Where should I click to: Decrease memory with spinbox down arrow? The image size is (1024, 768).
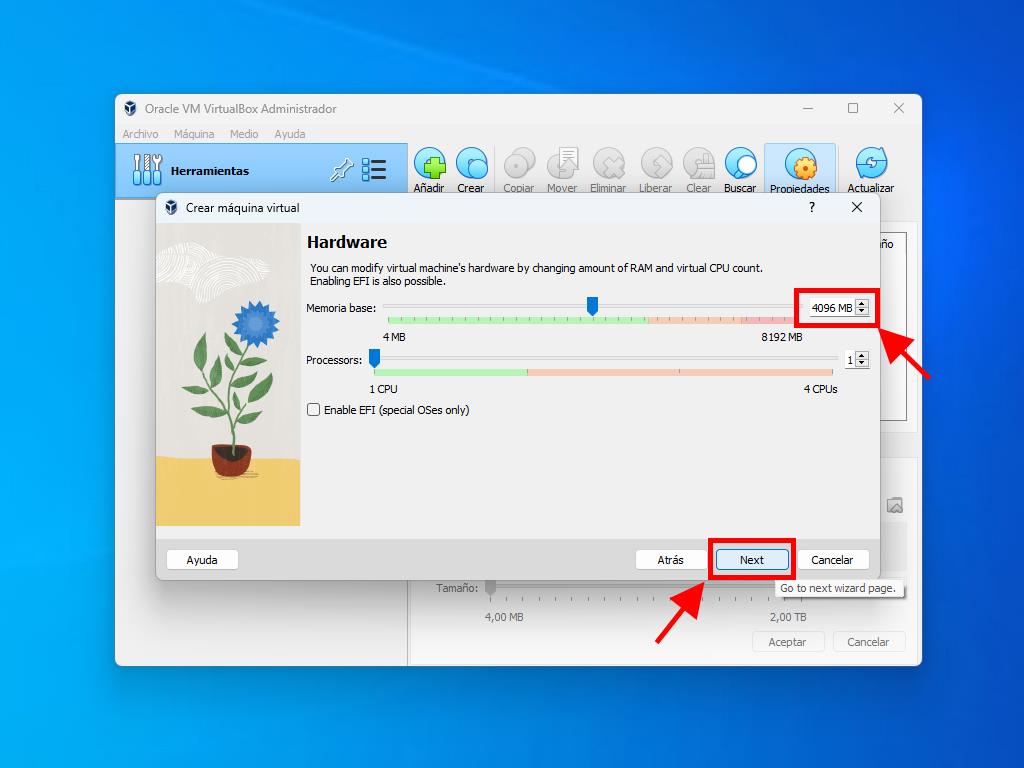click(862, 312)
